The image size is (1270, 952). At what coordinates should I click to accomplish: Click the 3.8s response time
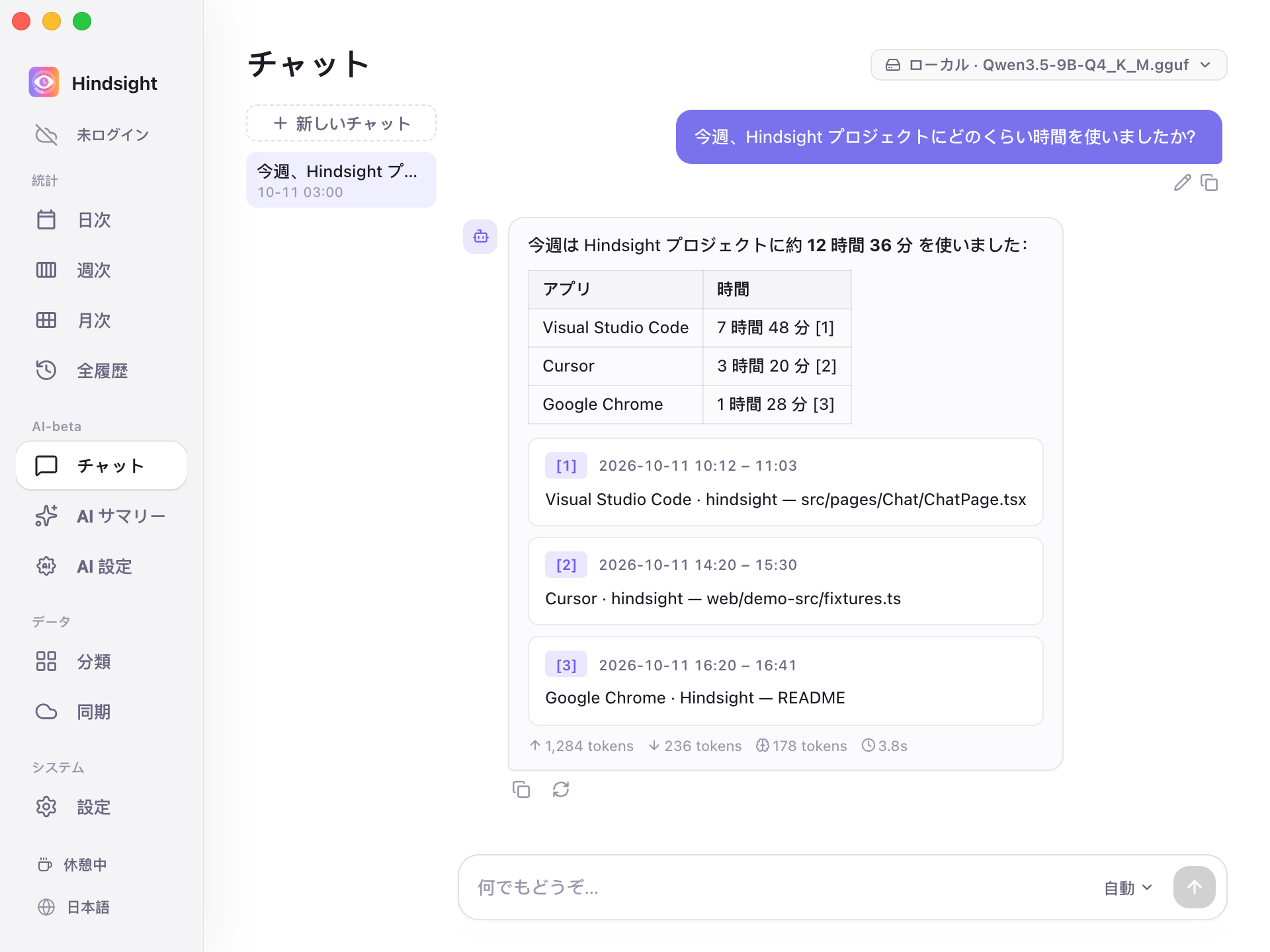885,746
